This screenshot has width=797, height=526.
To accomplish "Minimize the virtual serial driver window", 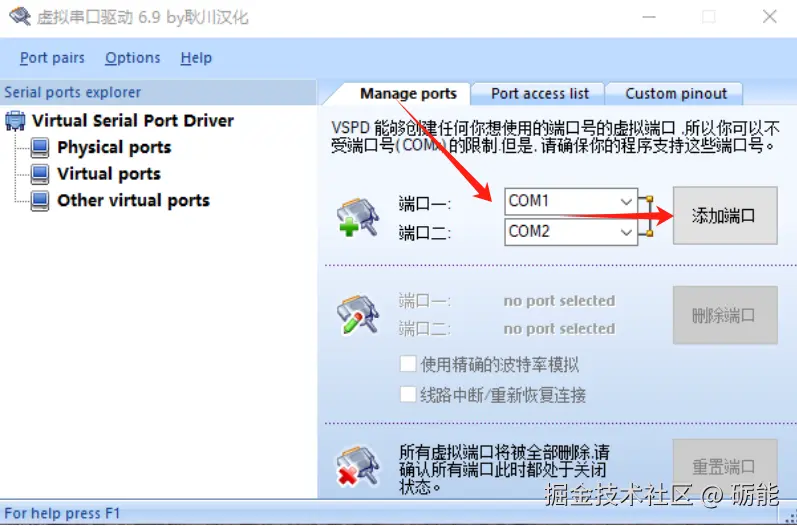I will [649, 17].
